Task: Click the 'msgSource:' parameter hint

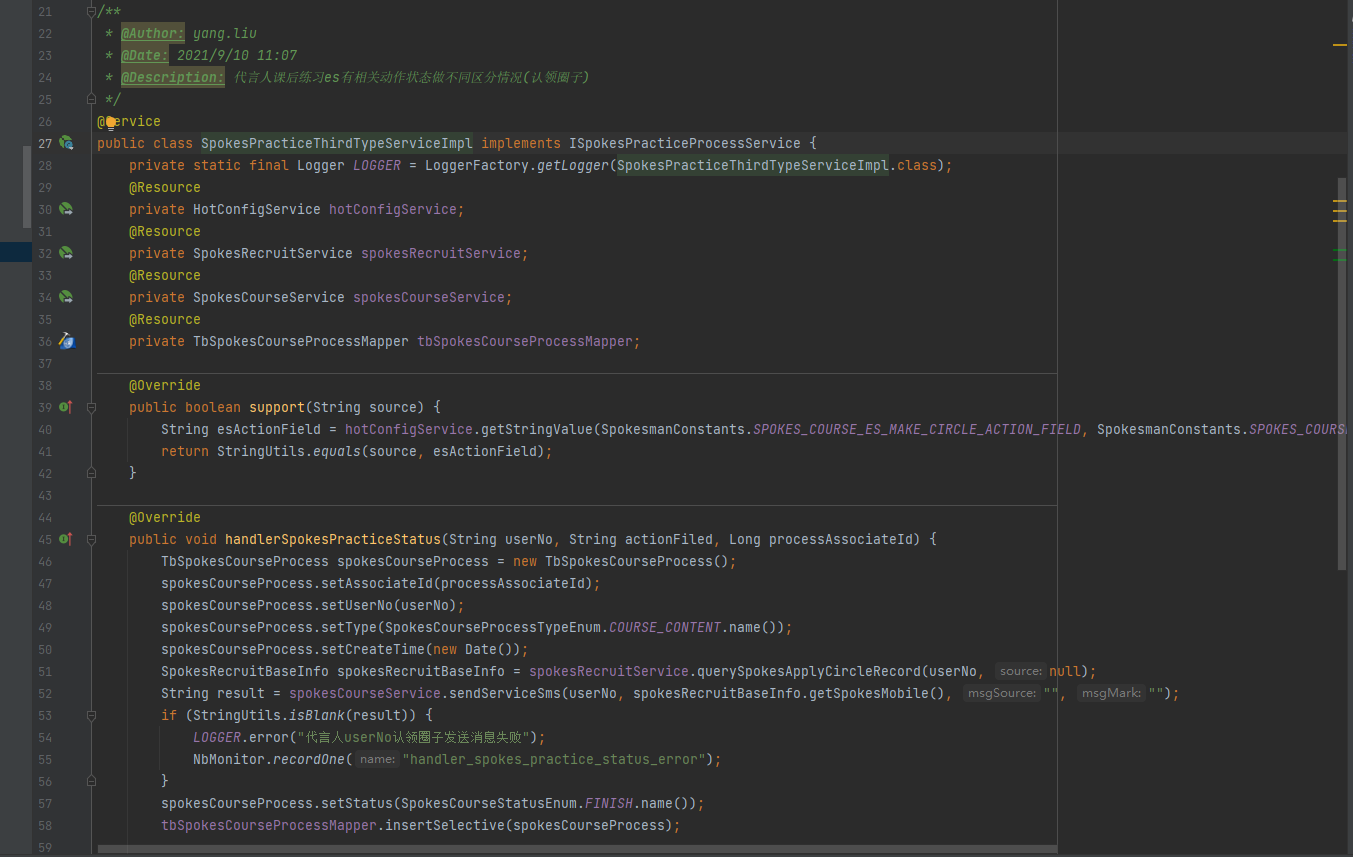Action: [1001, 693]
